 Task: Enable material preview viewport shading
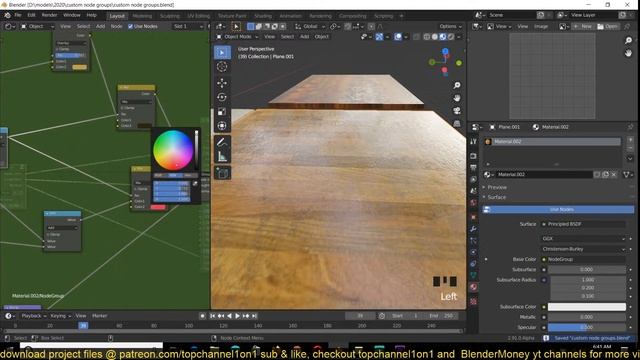pyautogui.click(x=443, y=37)
